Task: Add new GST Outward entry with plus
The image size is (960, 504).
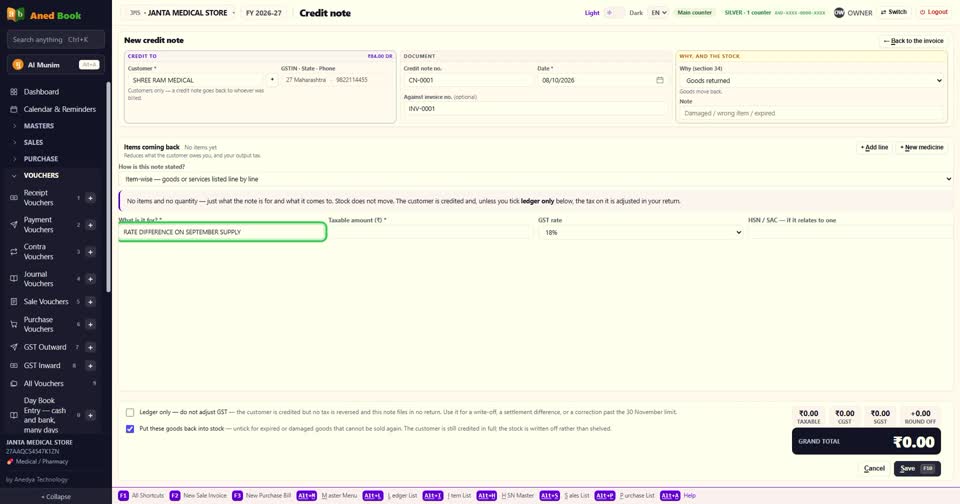Action: click(90, 347)
